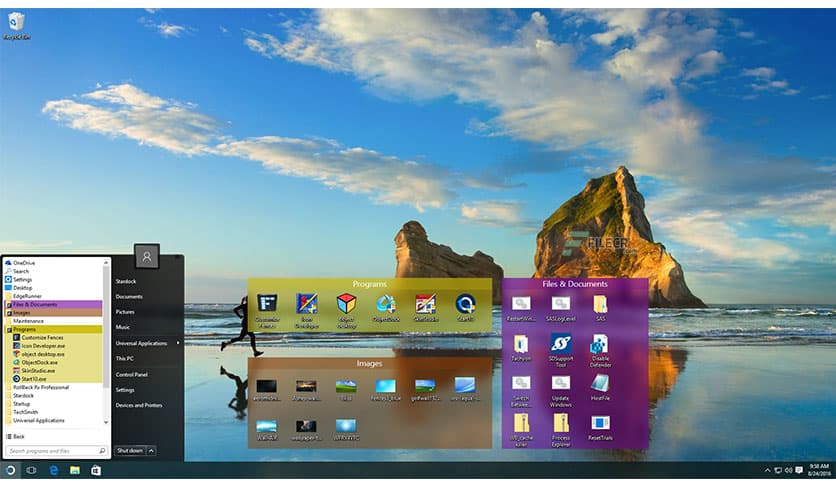Open This PC from Start menu
This screenshot has height=484, width=836.
pos(124,358)
